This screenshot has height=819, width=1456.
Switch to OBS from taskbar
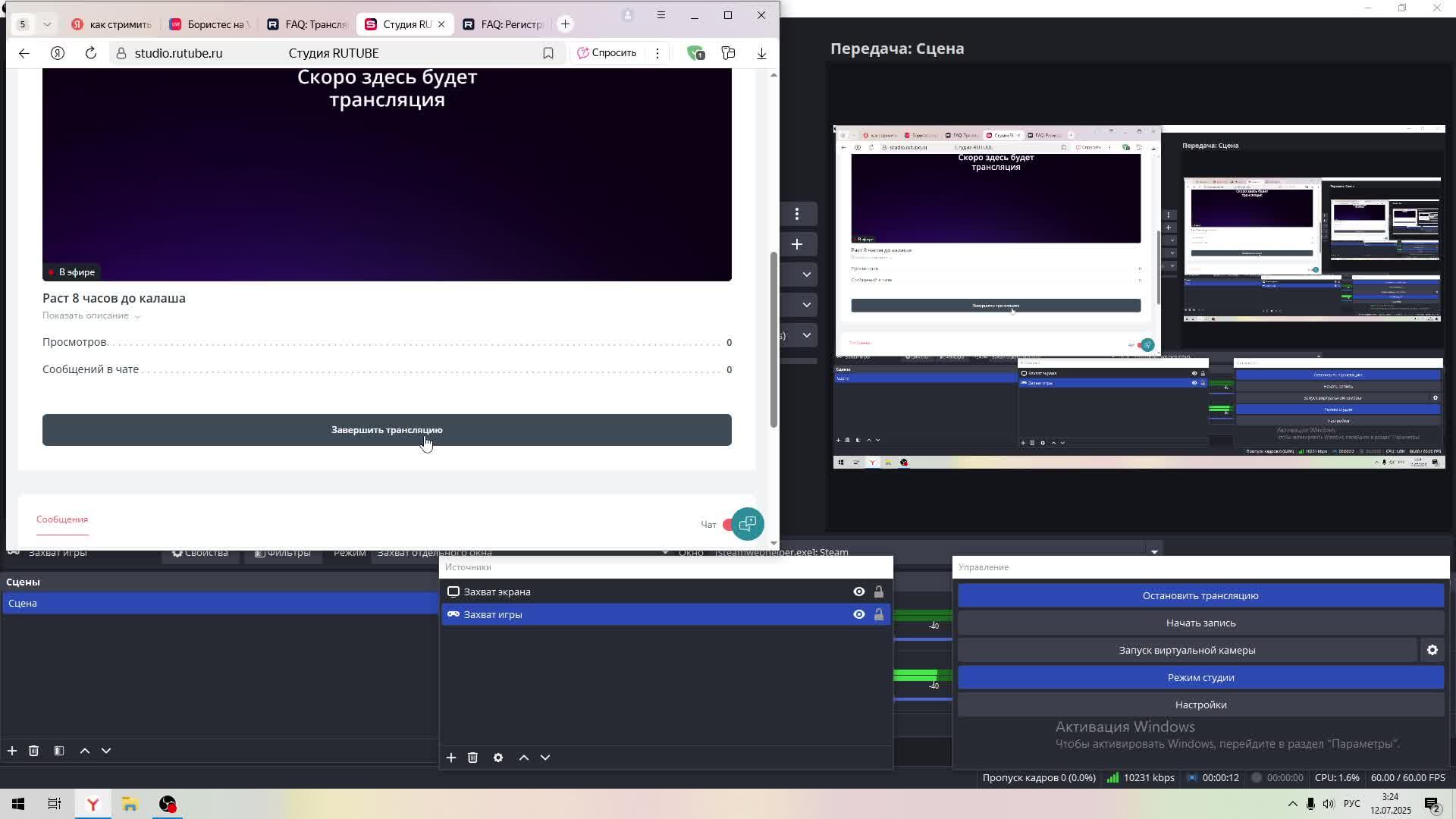[168, 804]
